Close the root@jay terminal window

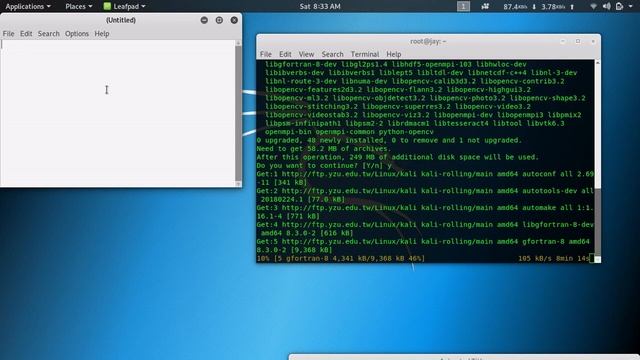593,41
